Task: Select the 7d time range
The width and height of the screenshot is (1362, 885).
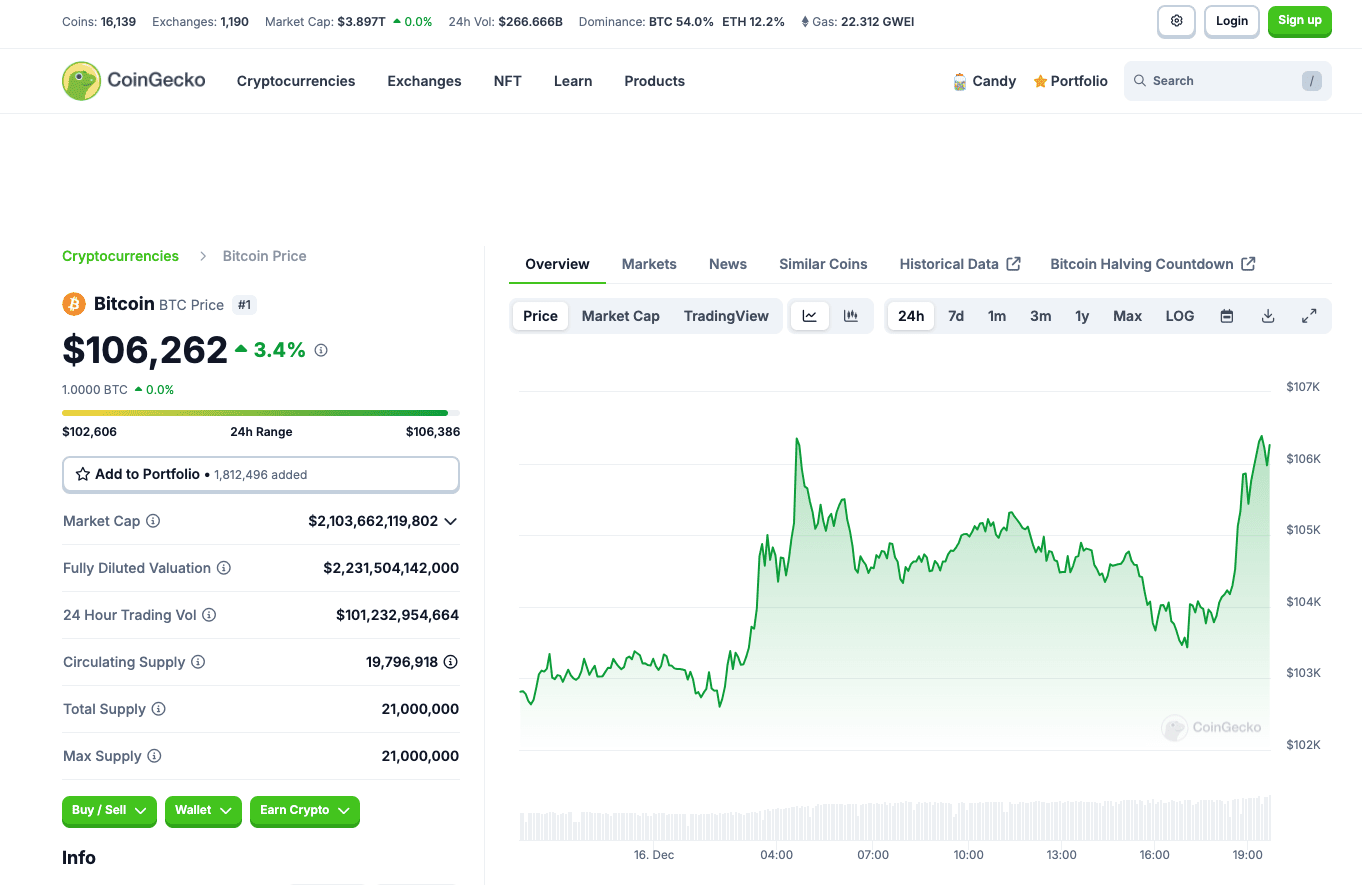Action: coord(956,316)
